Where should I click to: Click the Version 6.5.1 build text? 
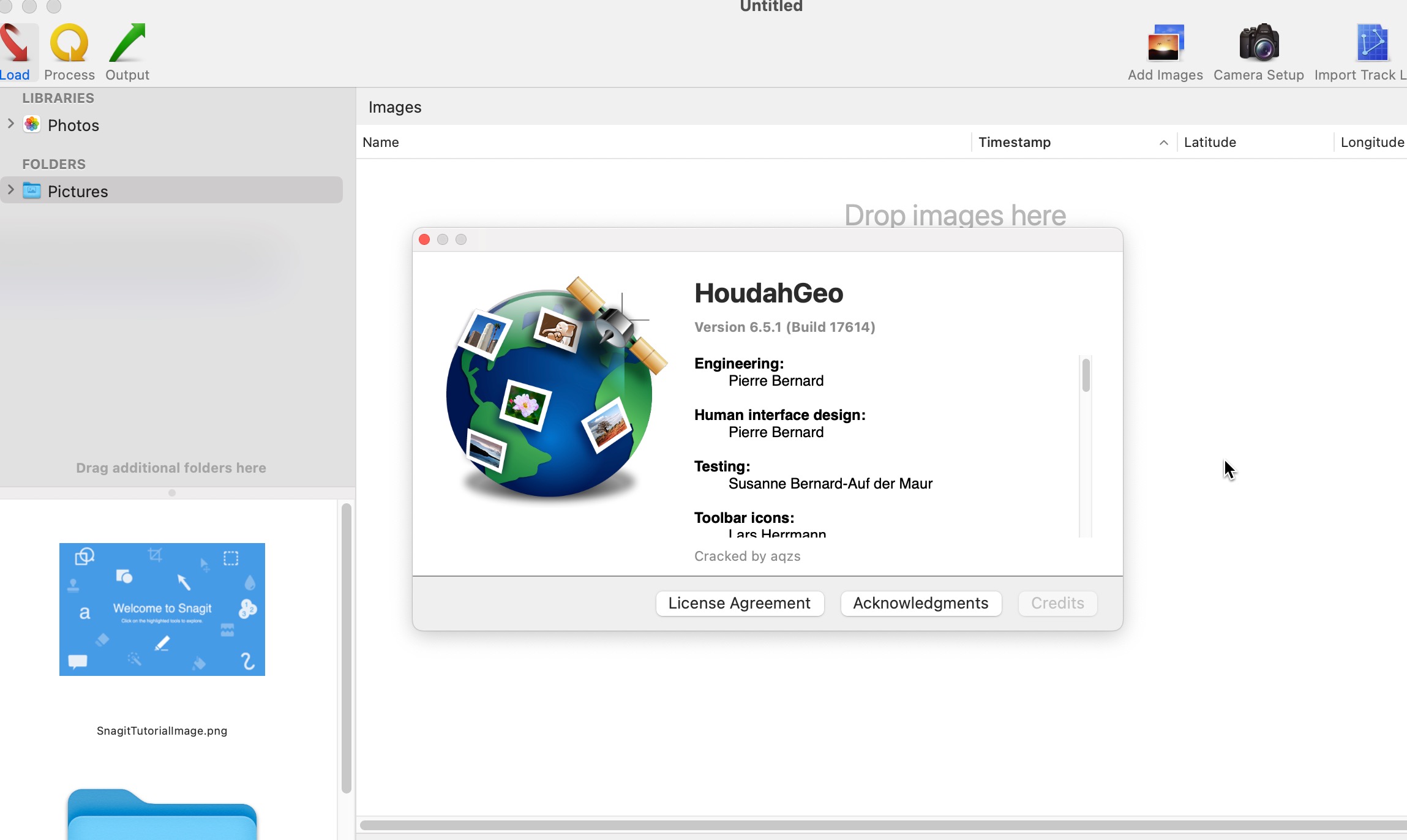point(784,327)
